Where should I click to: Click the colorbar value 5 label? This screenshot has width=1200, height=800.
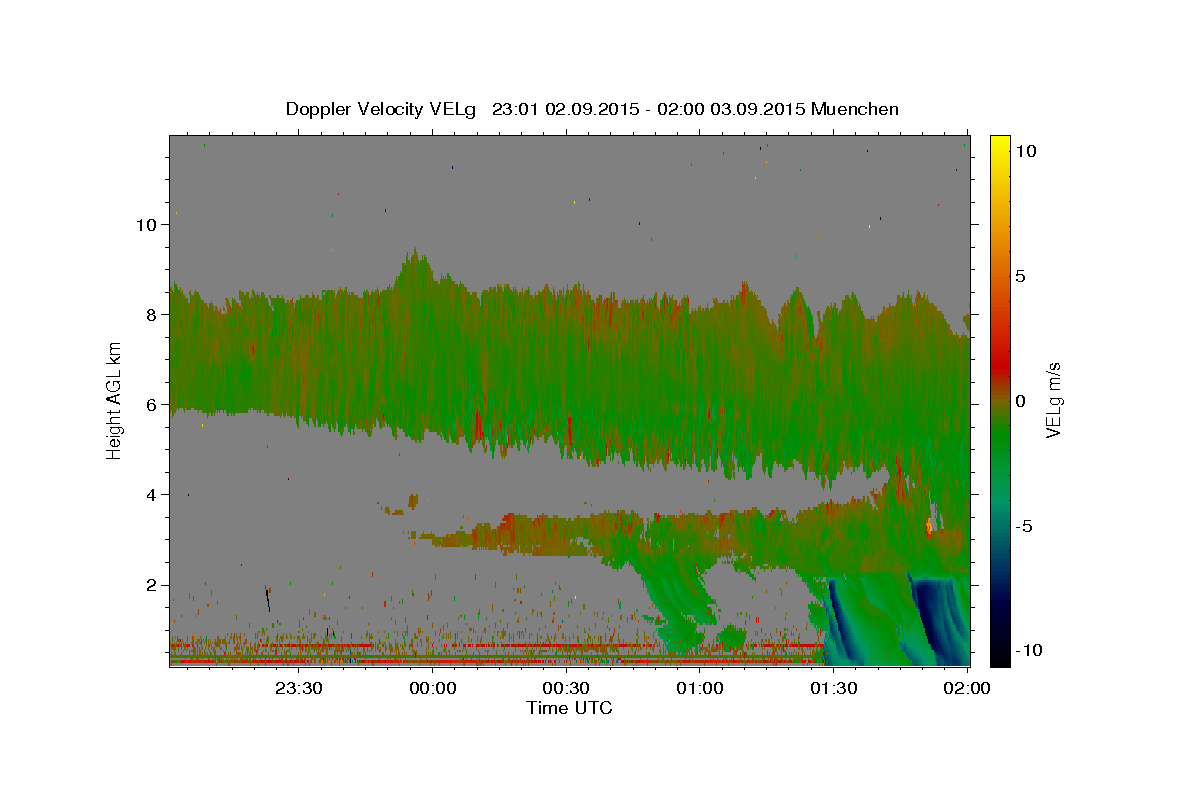click(x=1023, y=276)
